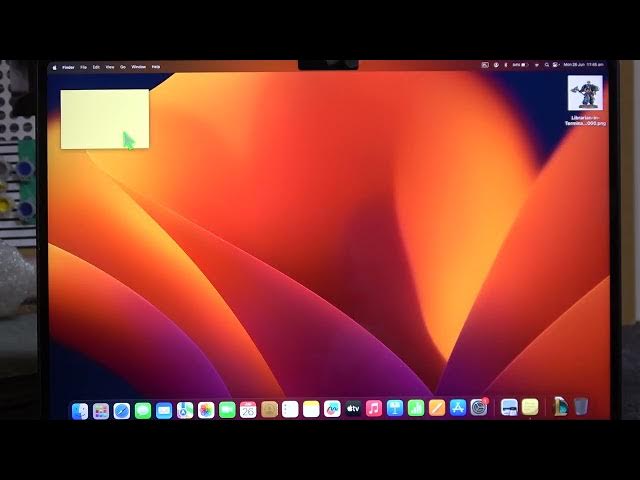Screen dimensions: 640x480
Task: Open the Help menu
Action: pos(155,66)
